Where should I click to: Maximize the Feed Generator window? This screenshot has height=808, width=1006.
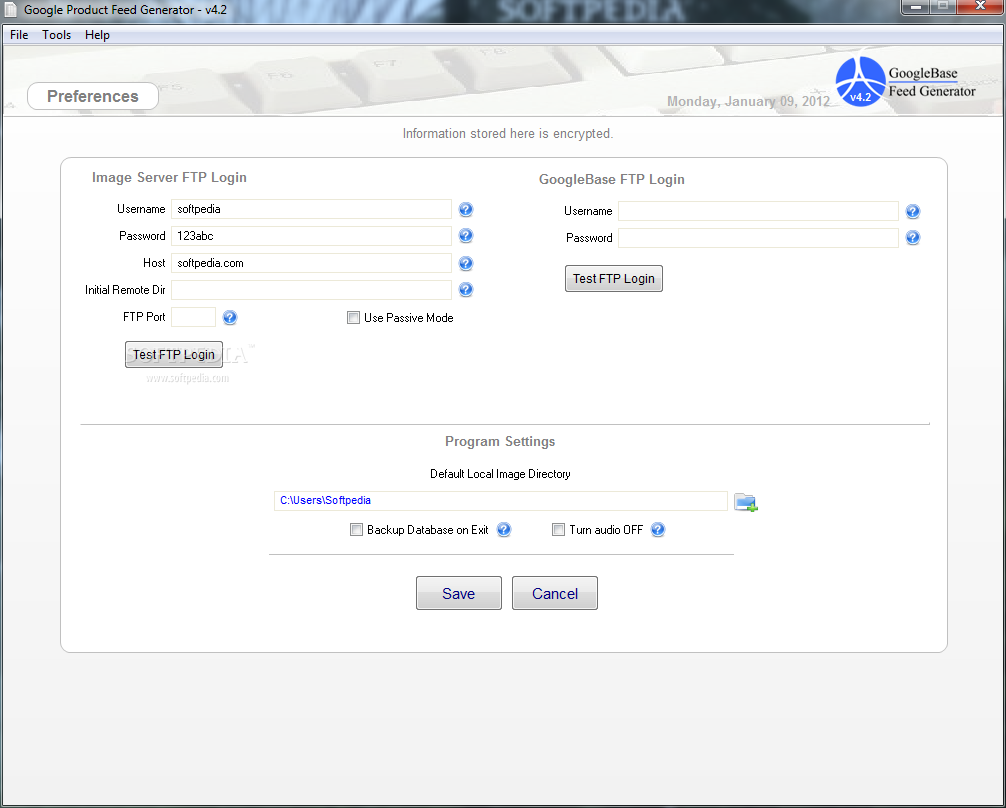click(x=943, y=7)
